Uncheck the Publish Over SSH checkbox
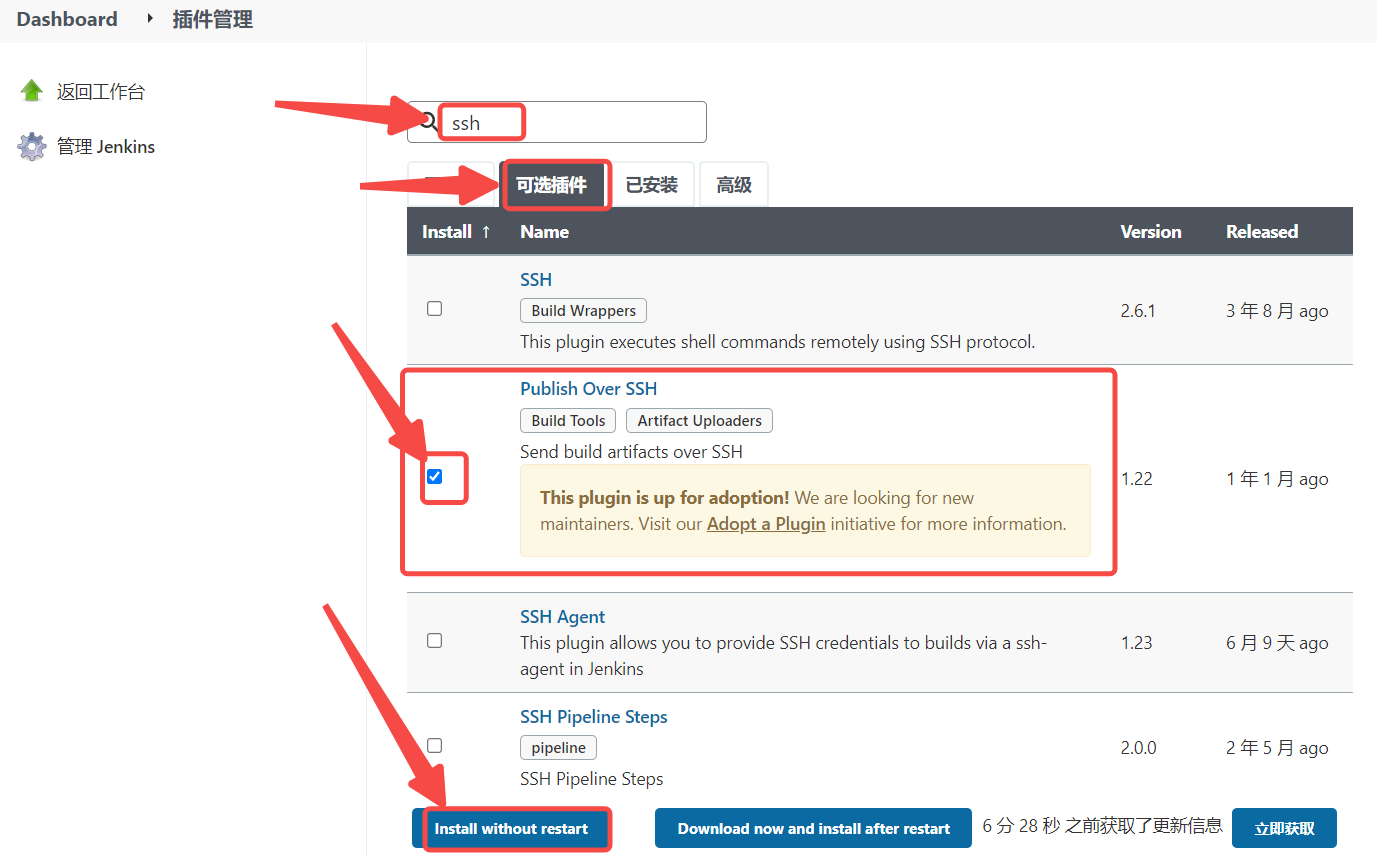This screenshot has height=856, width=1377. (x=434, y=476)
